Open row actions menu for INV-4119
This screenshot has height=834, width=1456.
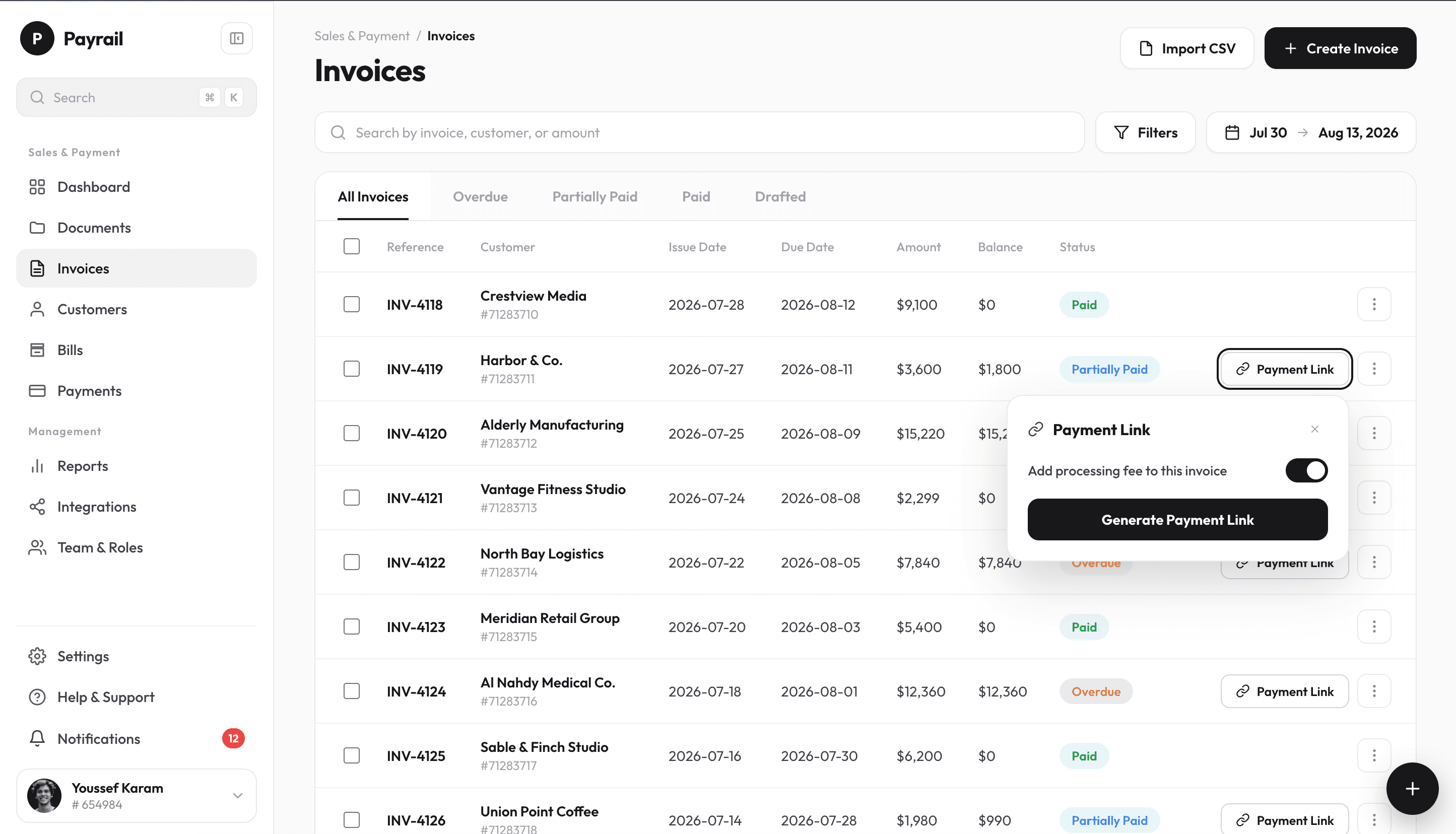point(1373,369)
